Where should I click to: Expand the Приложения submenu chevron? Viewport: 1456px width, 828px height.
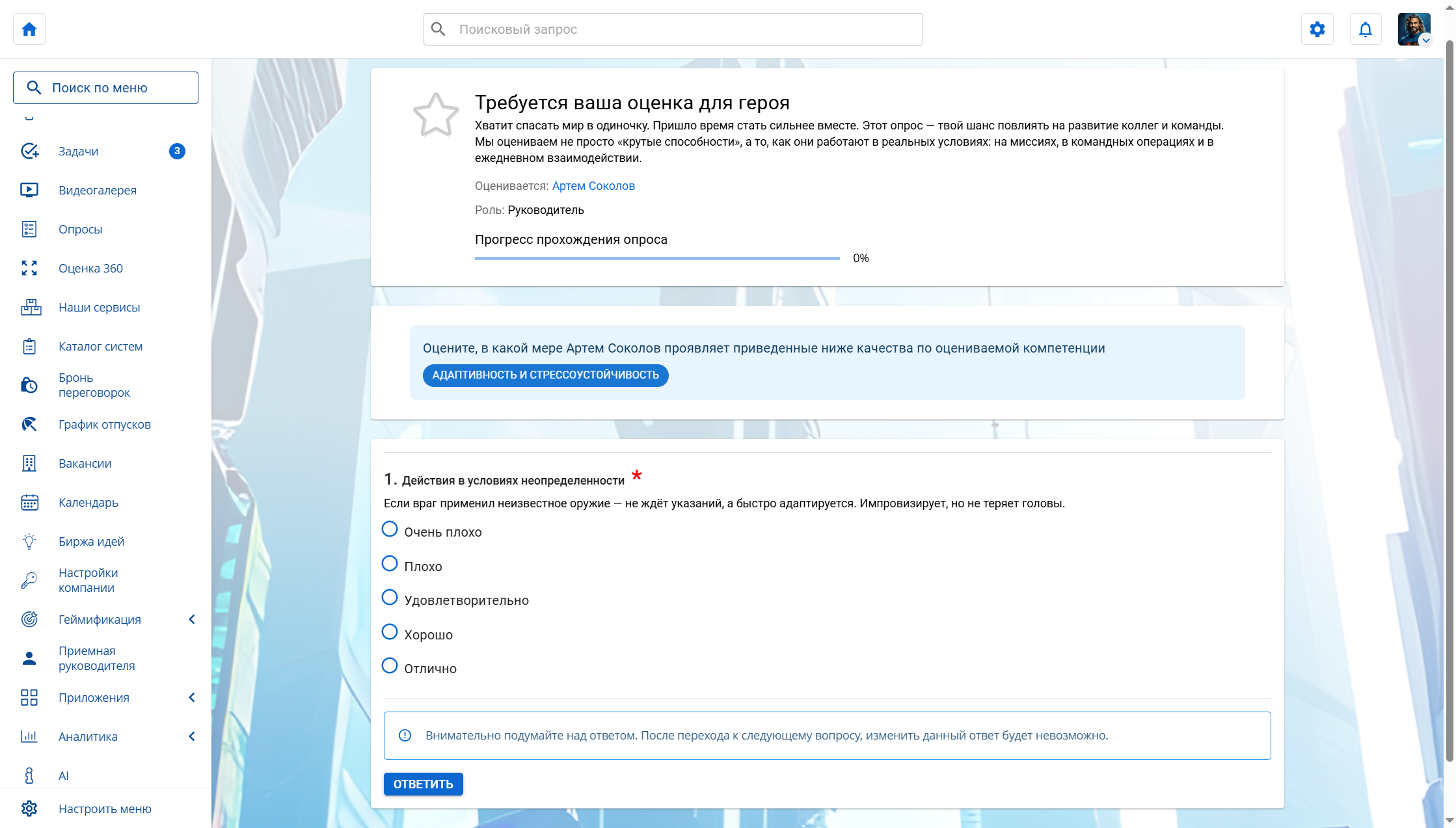tap(192, 697)
